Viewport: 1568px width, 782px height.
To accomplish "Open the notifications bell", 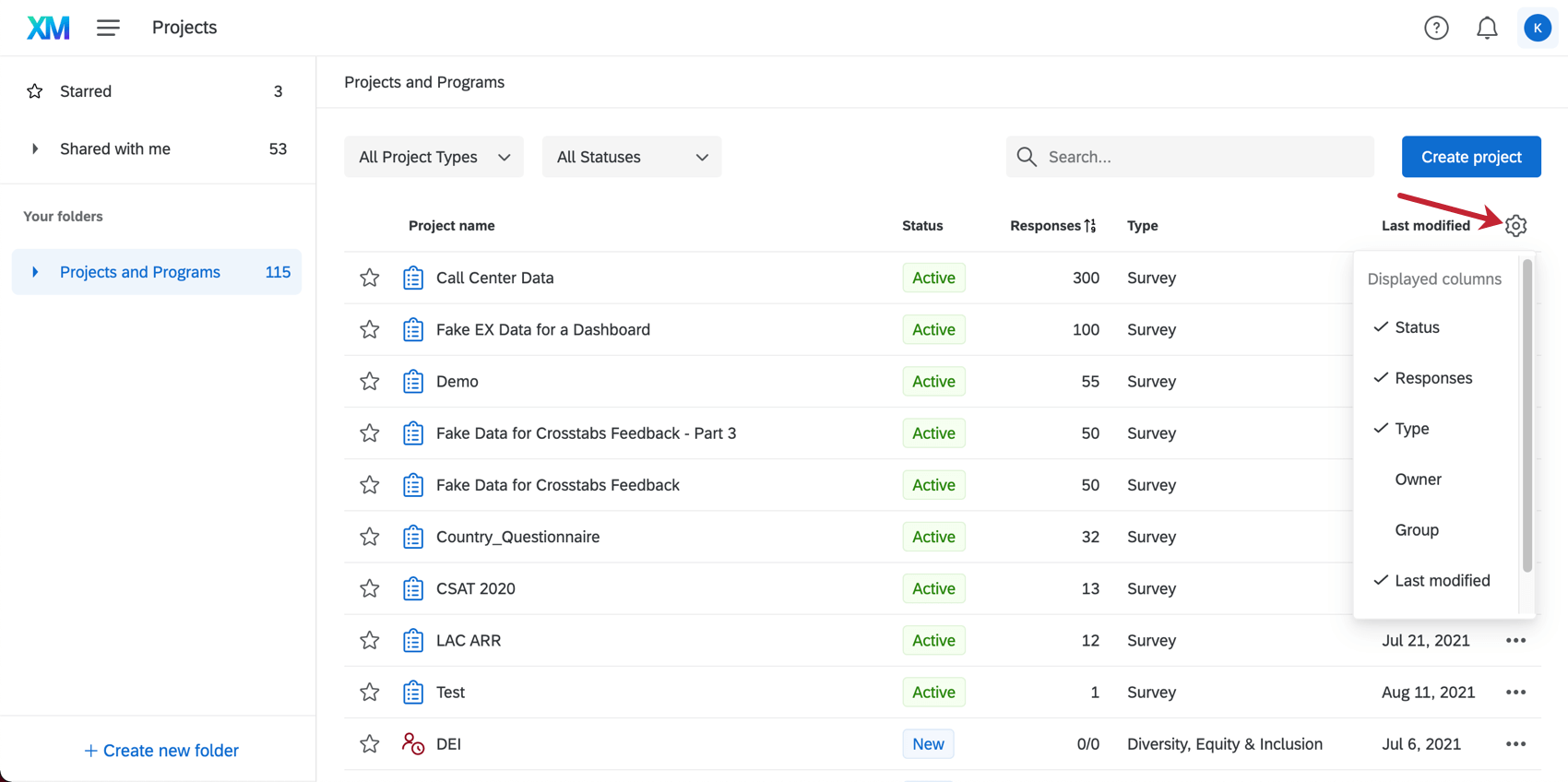I will point(1487,28).
